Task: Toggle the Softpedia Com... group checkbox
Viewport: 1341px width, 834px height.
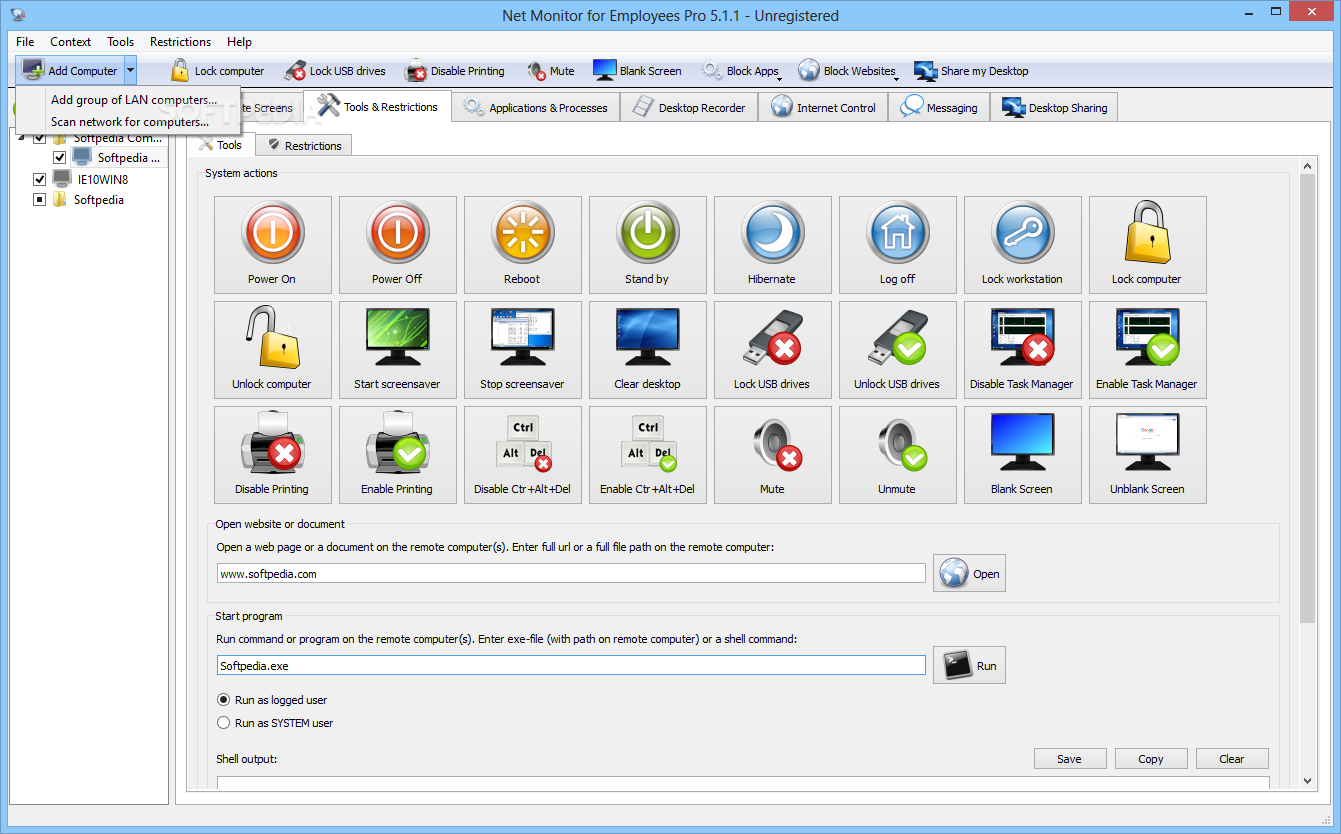Action: click(40, 138)
